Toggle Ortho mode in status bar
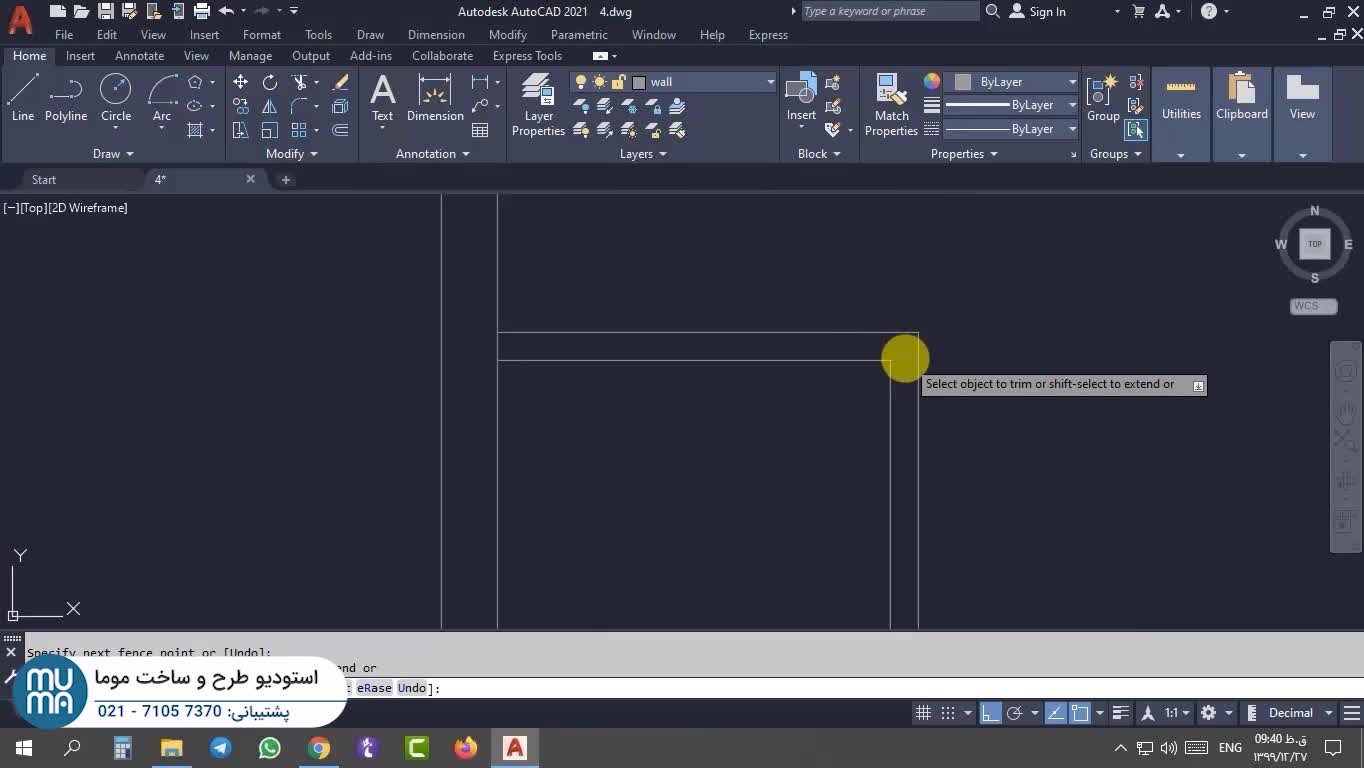 pos(990,713)
